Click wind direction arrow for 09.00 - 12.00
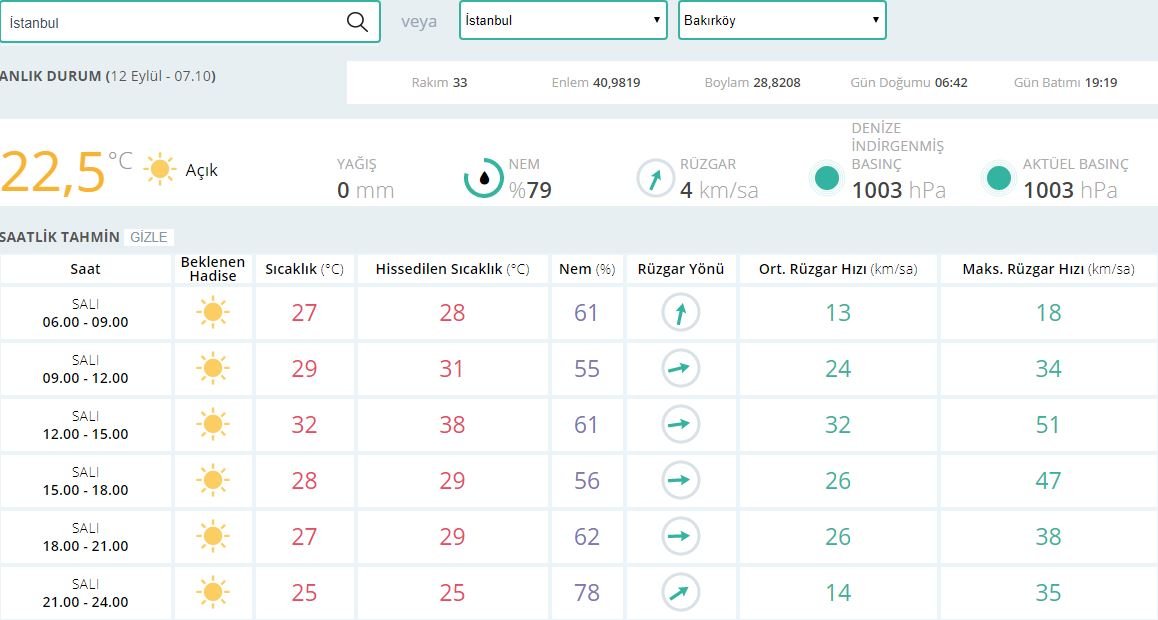This screenshot has width=1158, height=620. click(x=681, y=369)
